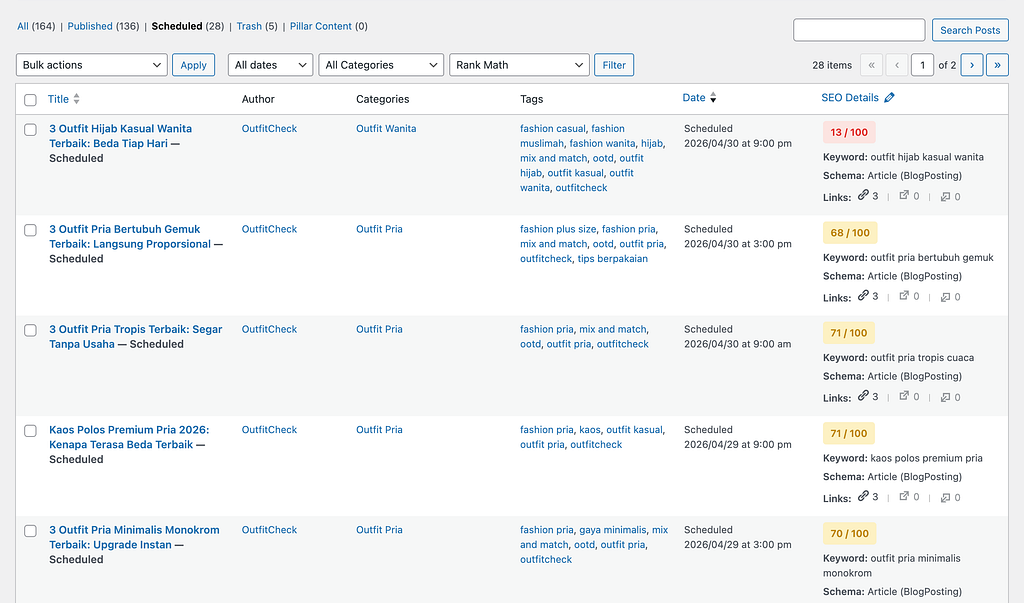The height and width of the screenshot is (603, 1024).
Task: Click the search posts input field
Action: click(859, 30)
